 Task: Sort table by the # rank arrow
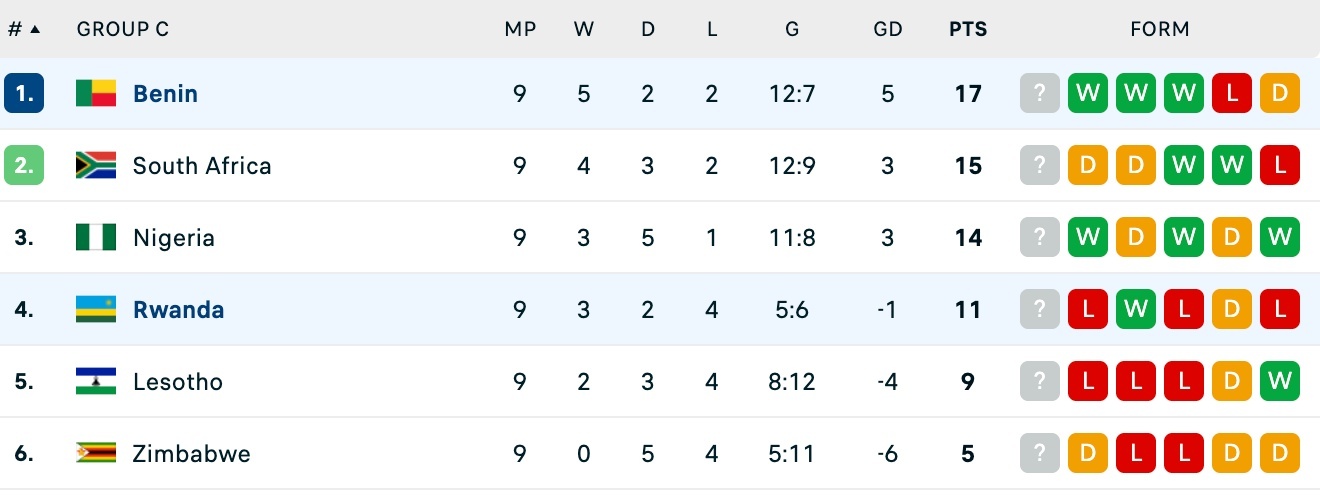(35, 29)
